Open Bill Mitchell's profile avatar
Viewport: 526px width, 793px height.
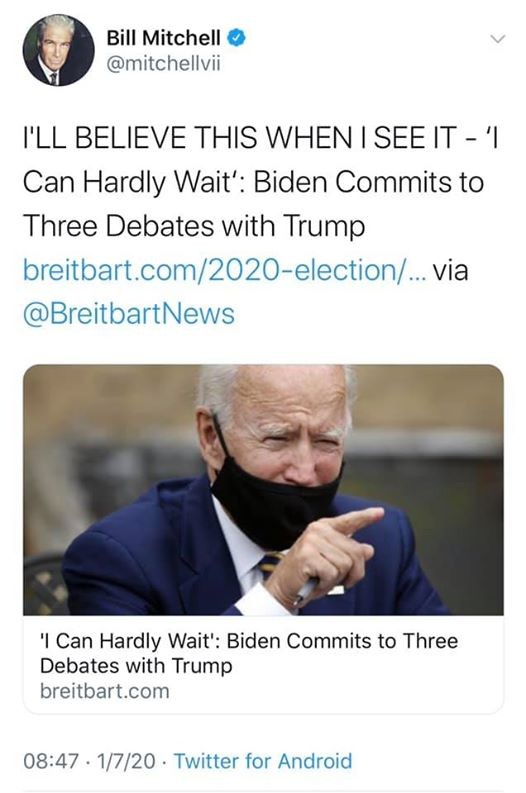pyautogui.click(x=58, y=50)
